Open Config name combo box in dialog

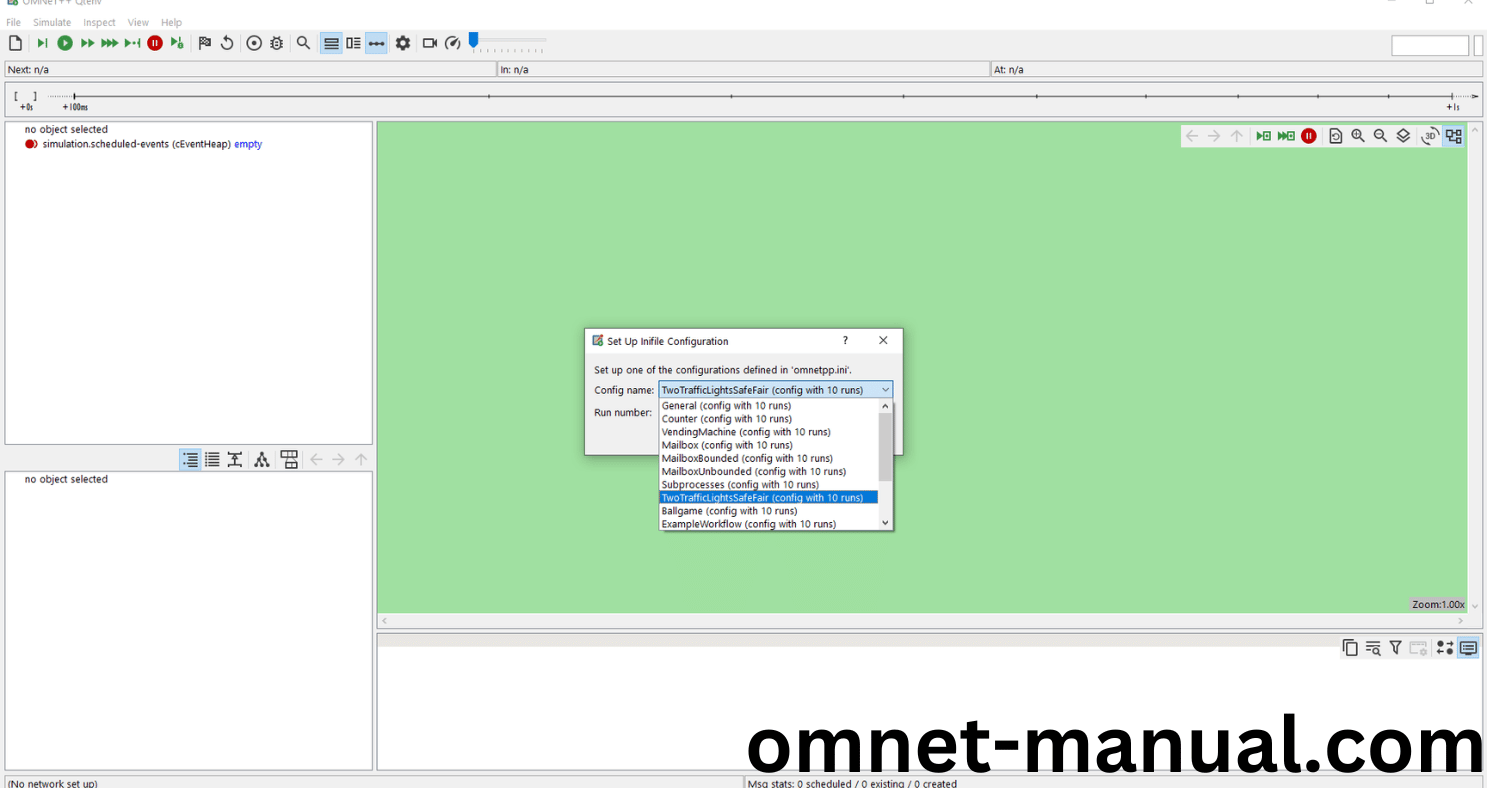click(775, 390)
